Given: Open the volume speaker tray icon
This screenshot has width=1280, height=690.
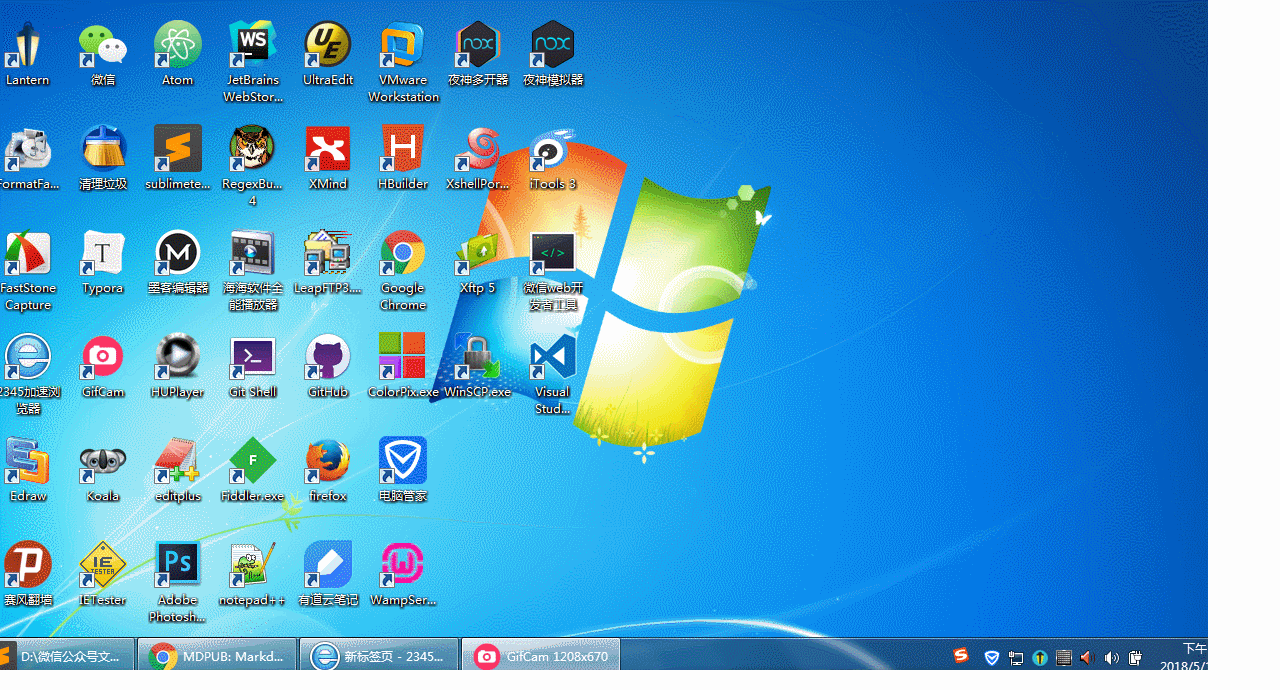Looking at the screenshot, I should (x=1112, y=658).
